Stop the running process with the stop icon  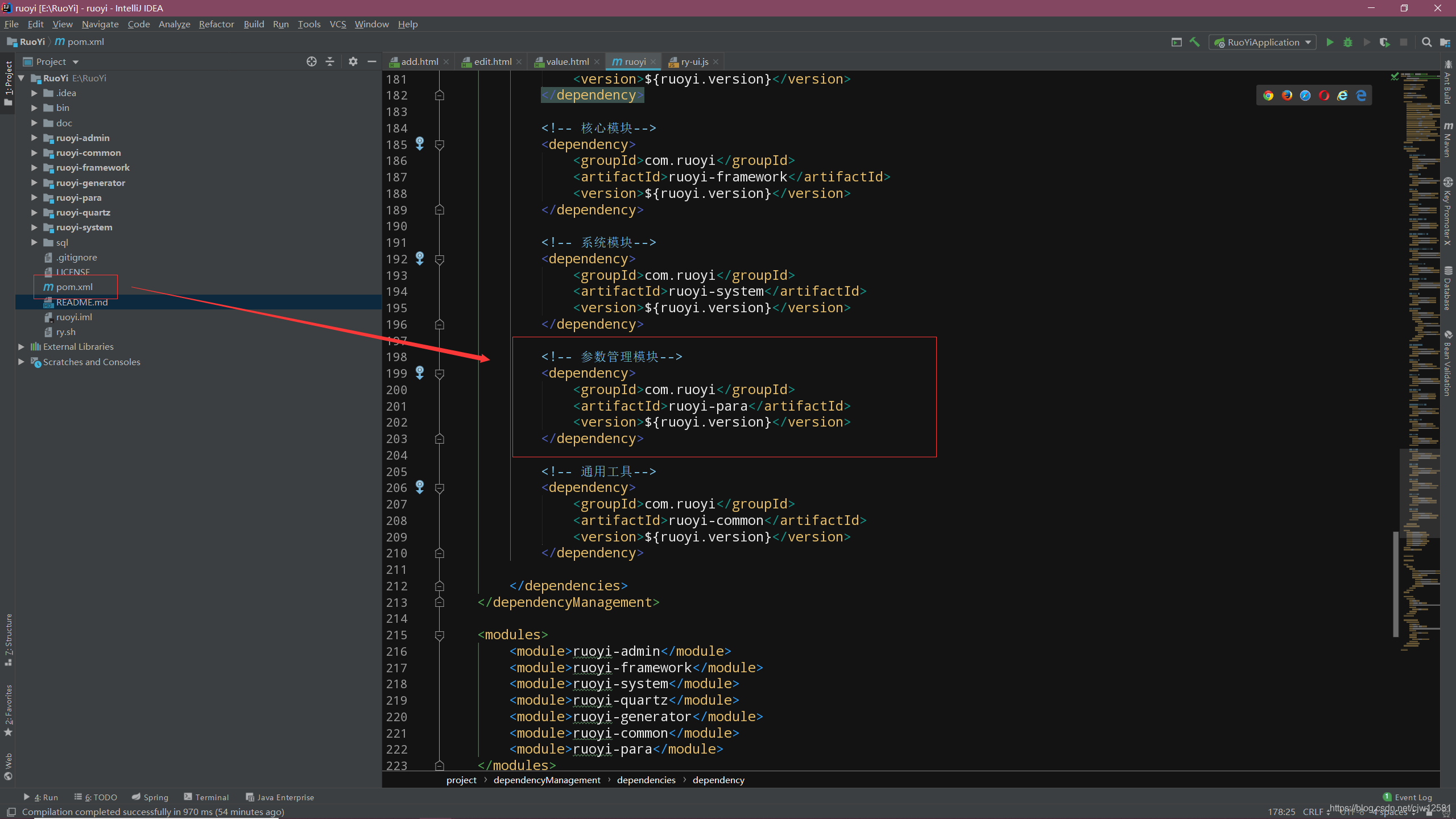pyautogui.click(x=1404, y=42)
